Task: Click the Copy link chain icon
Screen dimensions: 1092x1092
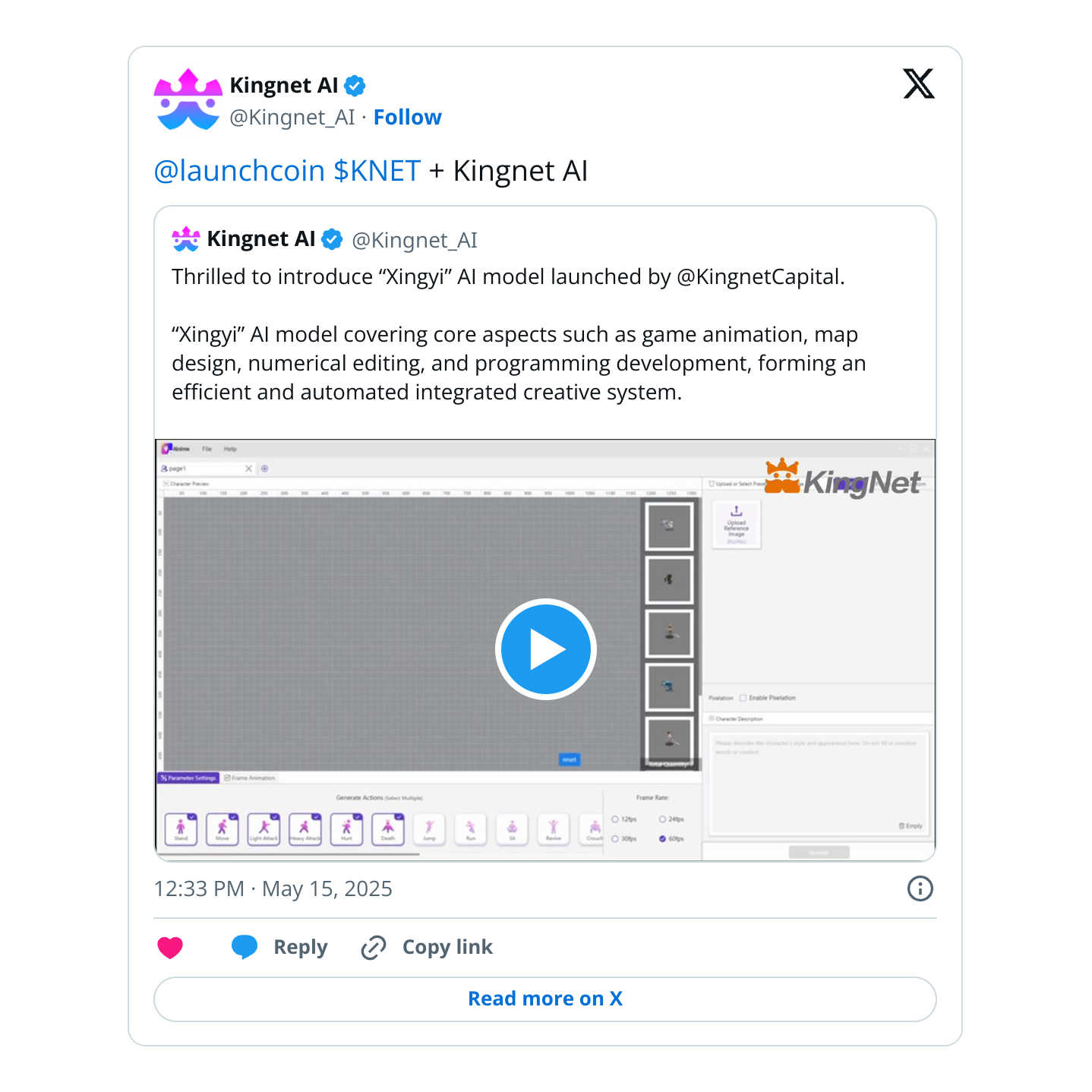Action: (x=373, y=948)
